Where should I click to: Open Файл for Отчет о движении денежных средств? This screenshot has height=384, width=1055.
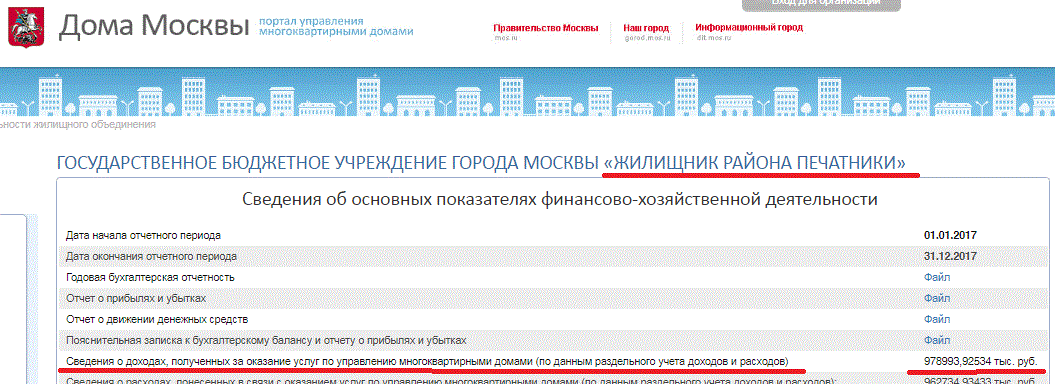[x=937, y=319]
